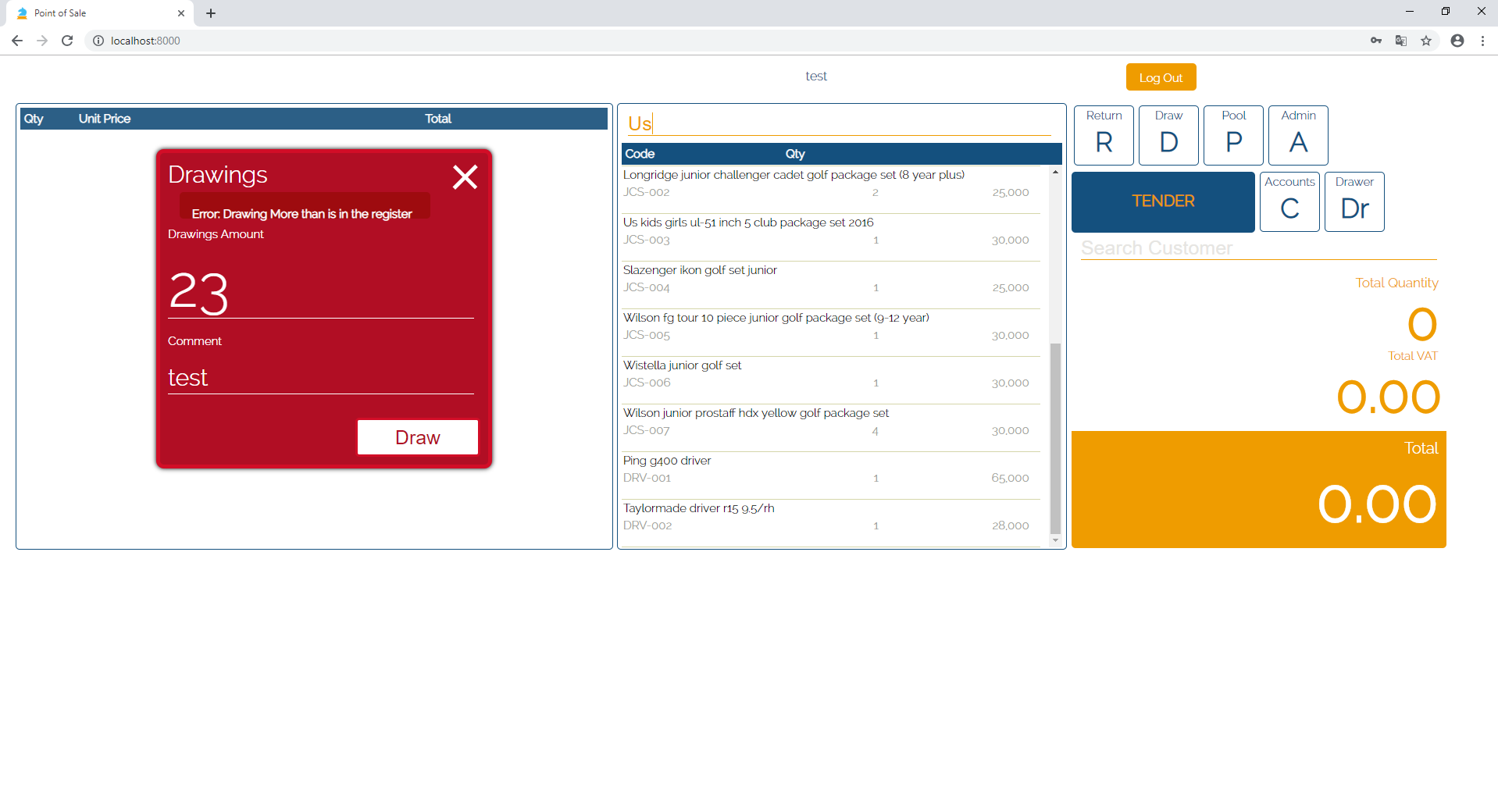
Task: Focus the Comment field in the dialog
Action: click(320, 377)
